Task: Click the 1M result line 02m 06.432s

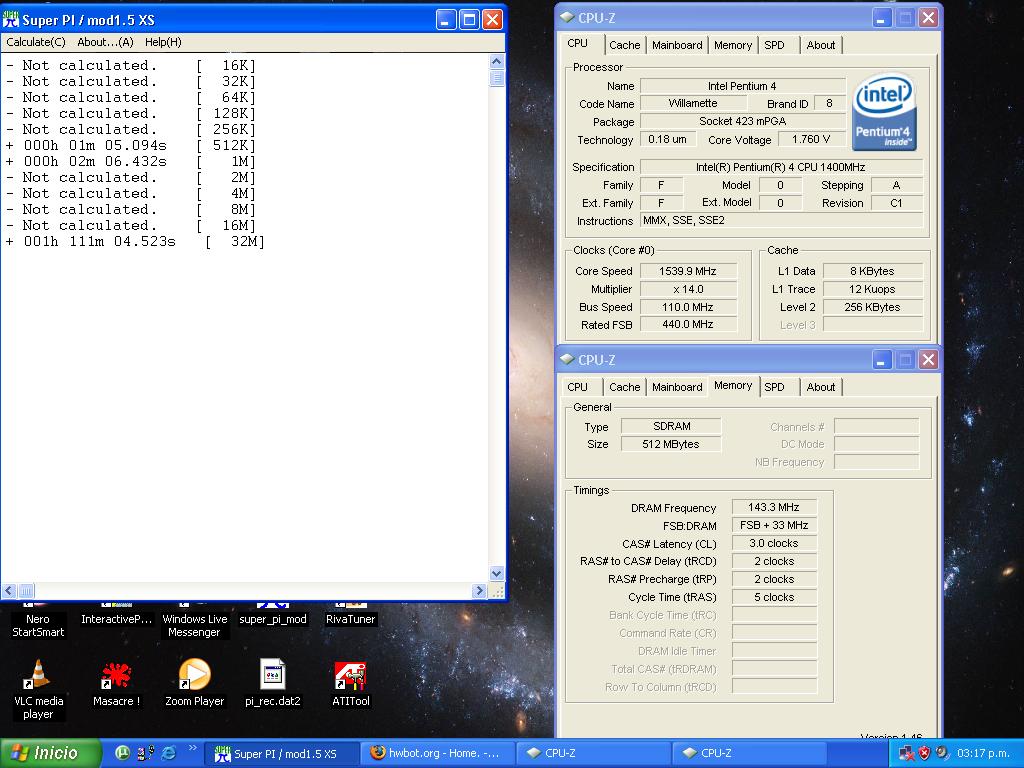Action: 131,161
